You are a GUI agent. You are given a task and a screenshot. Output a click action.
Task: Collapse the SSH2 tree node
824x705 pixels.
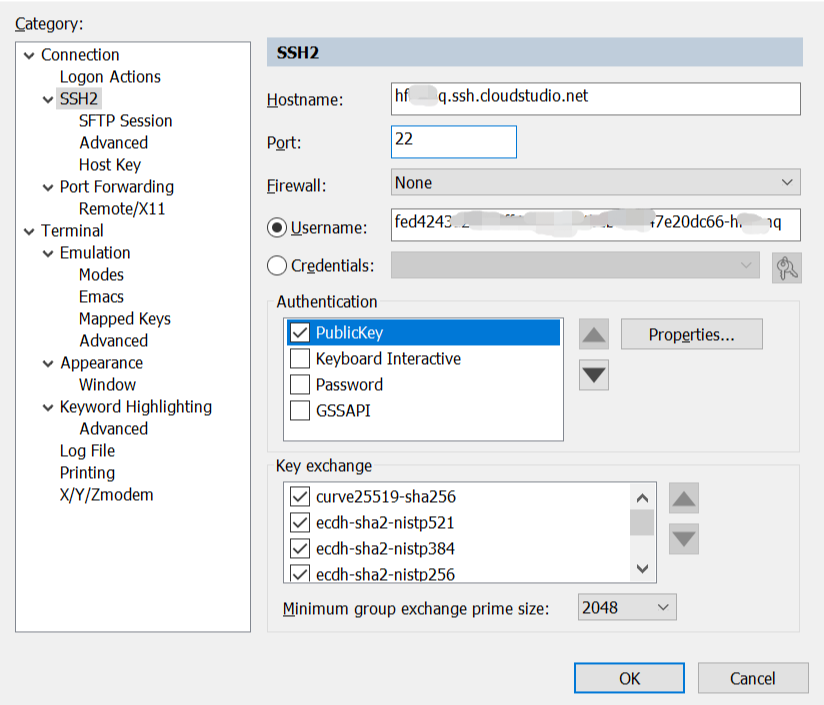[48, 99]
